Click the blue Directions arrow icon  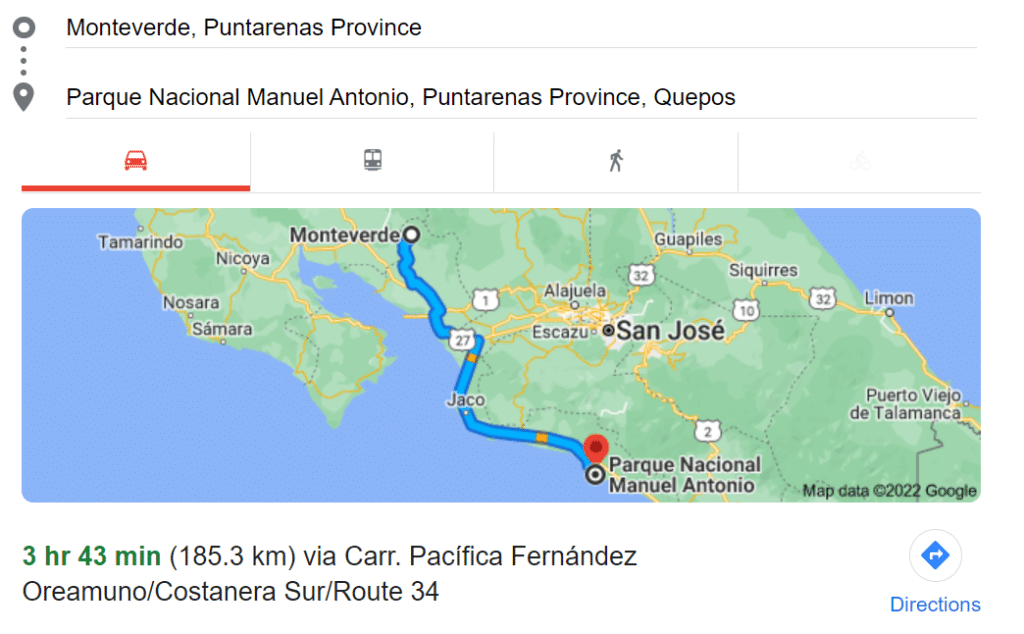935,555
